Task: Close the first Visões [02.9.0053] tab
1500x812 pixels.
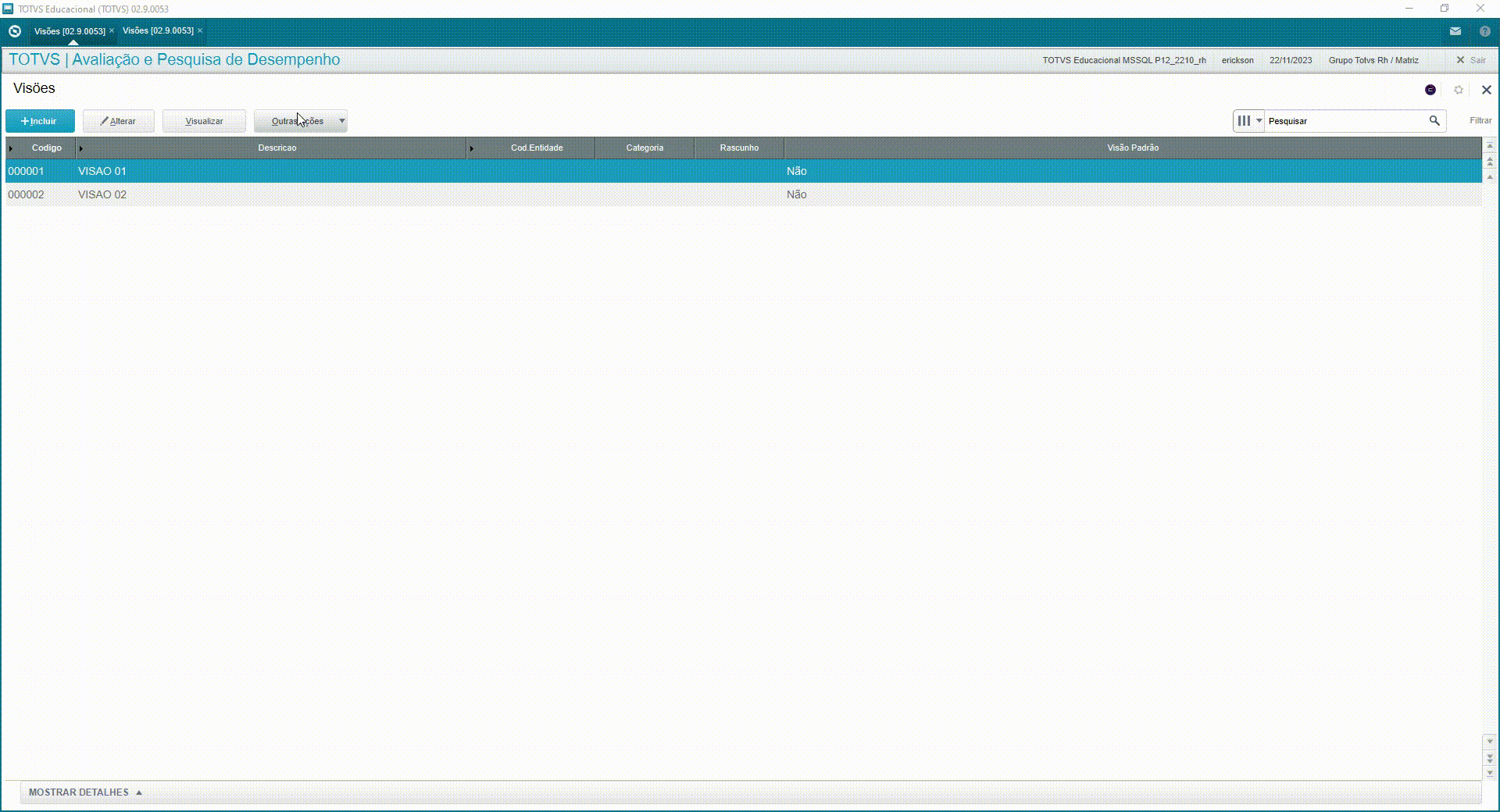Action: point(112,31)
